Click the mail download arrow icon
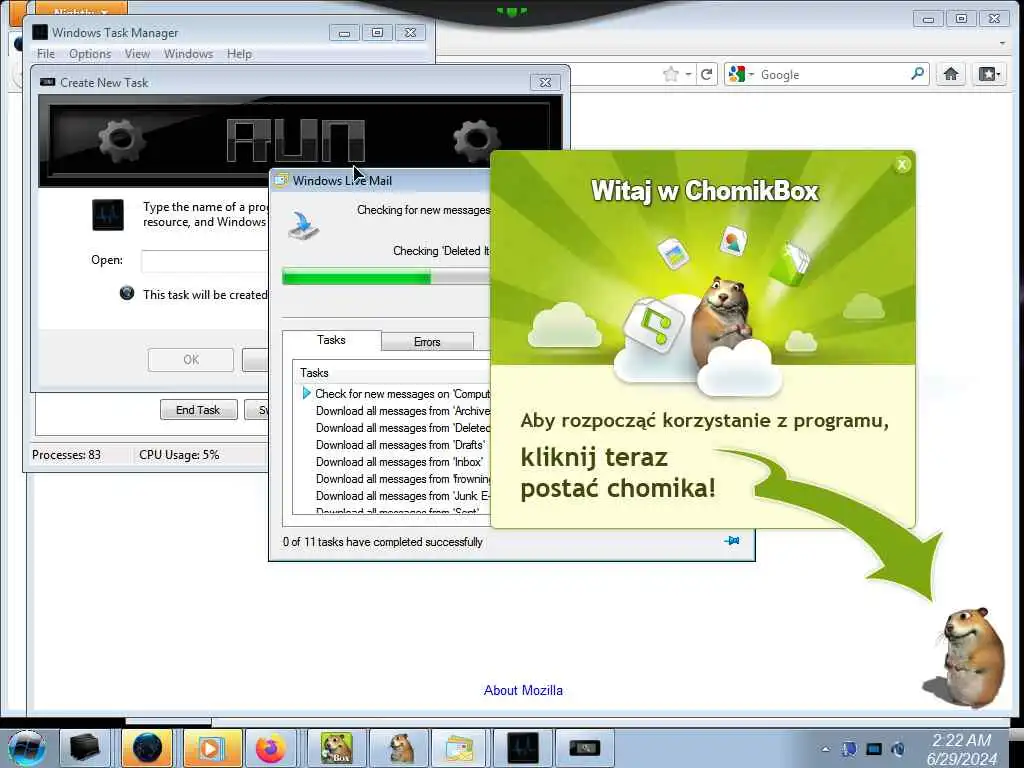The height and width of the screenshot is (768, 1024). (304, 225)
